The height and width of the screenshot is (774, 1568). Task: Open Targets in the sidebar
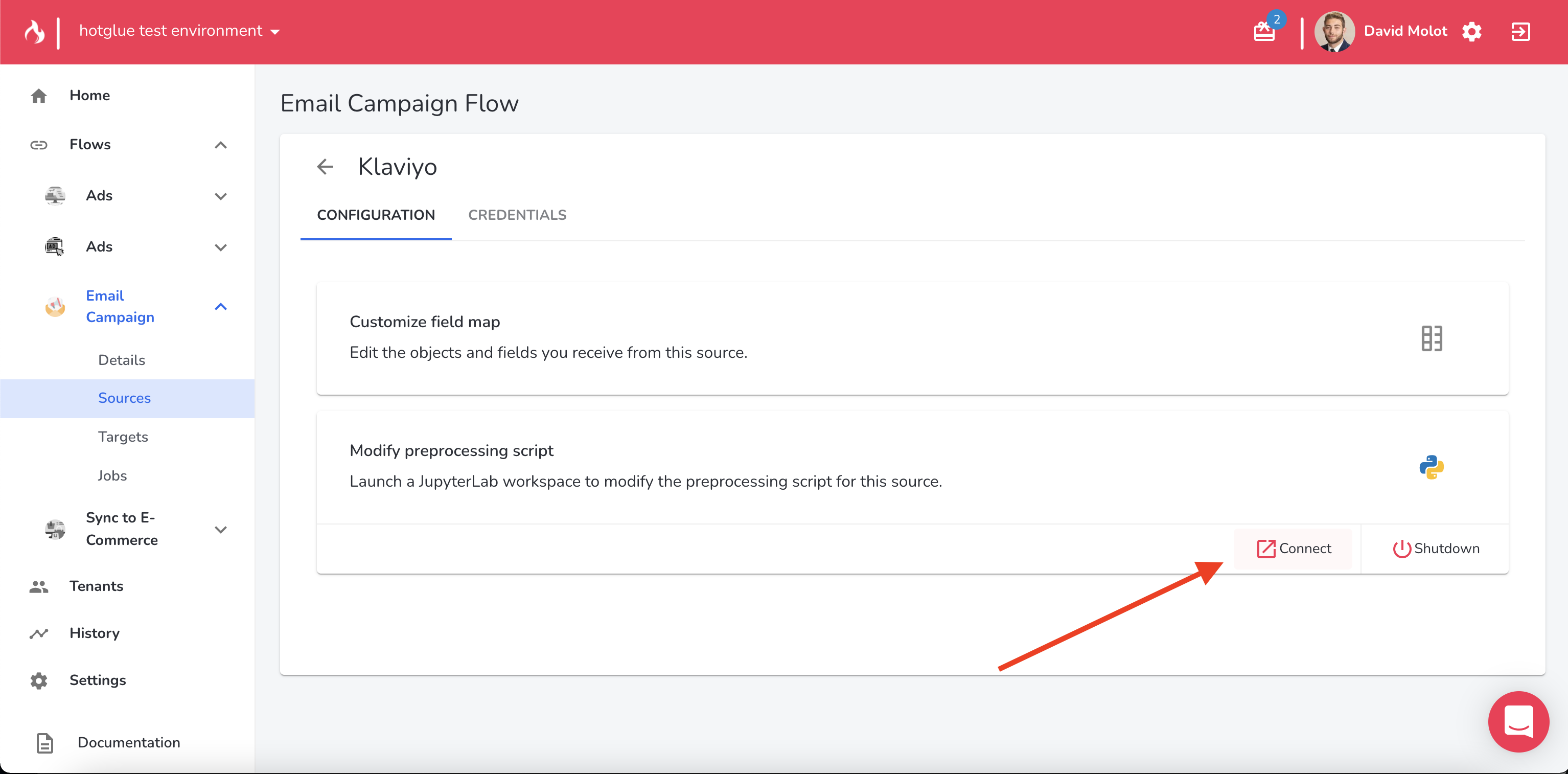(x=123, y=437)
